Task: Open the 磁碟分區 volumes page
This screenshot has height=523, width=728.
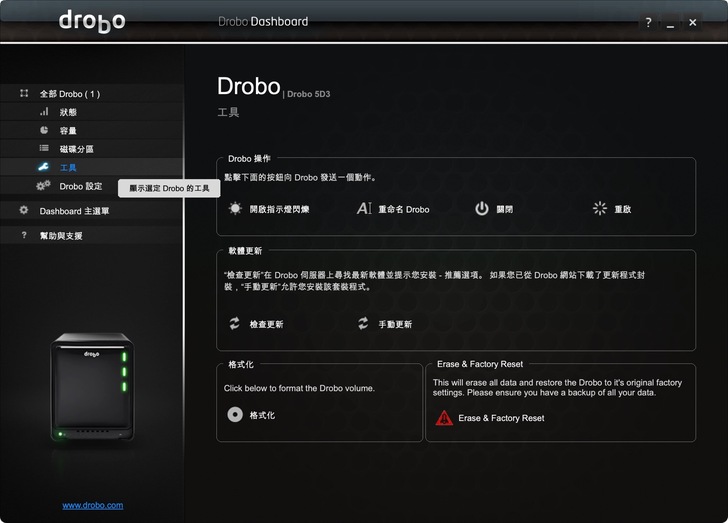Action: pos(92,149)
